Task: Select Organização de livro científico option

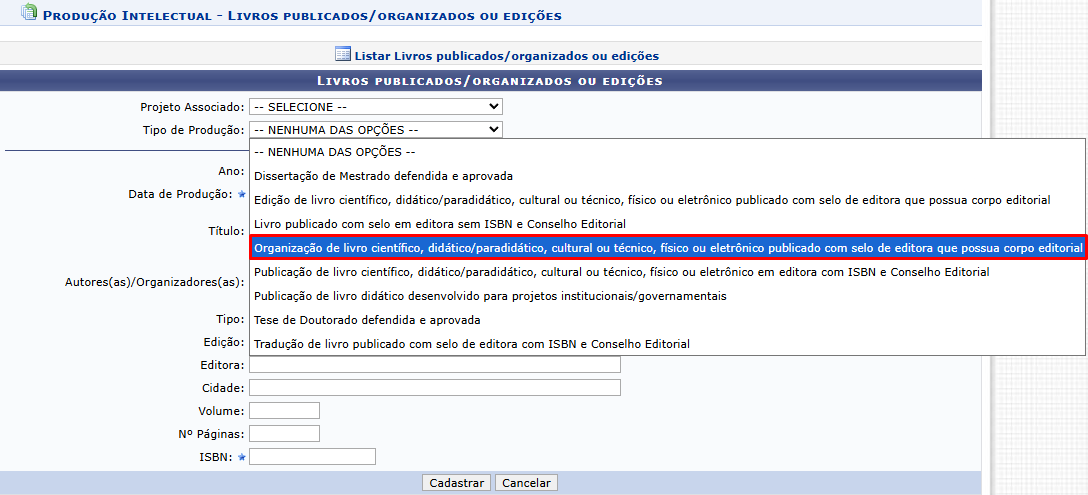Action: (x=668, y=248)
